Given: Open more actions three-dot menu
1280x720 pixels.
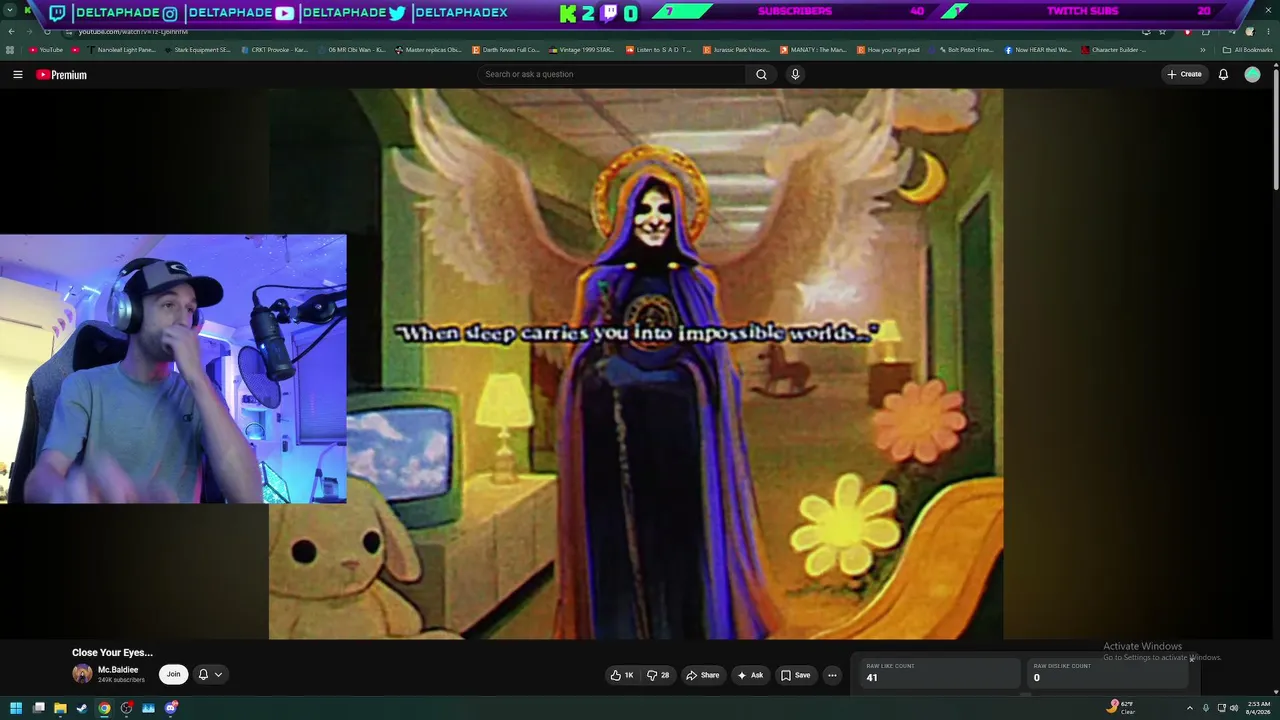Looking at the screenshot, I should pos(832,675).
